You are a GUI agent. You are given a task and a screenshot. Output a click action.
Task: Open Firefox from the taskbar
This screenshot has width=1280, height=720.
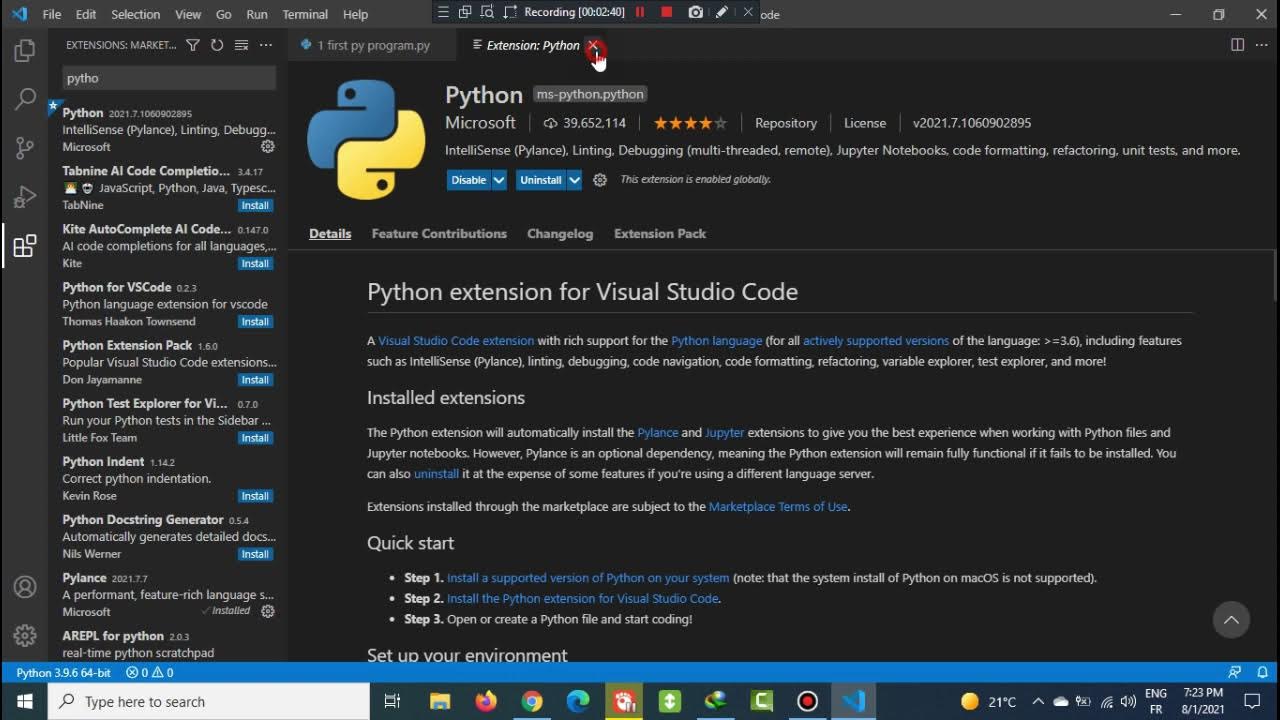[x=486, y=701]
